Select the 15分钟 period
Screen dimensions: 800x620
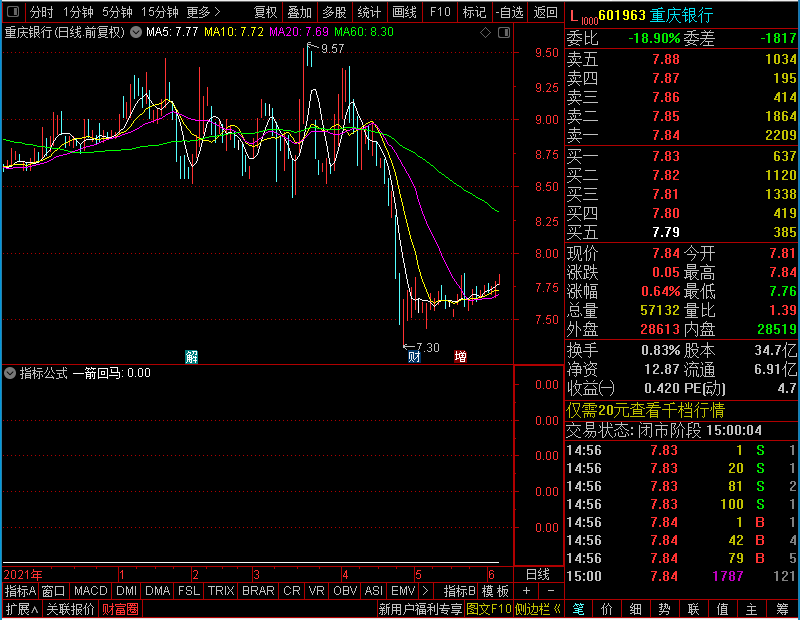pos(159,12)
